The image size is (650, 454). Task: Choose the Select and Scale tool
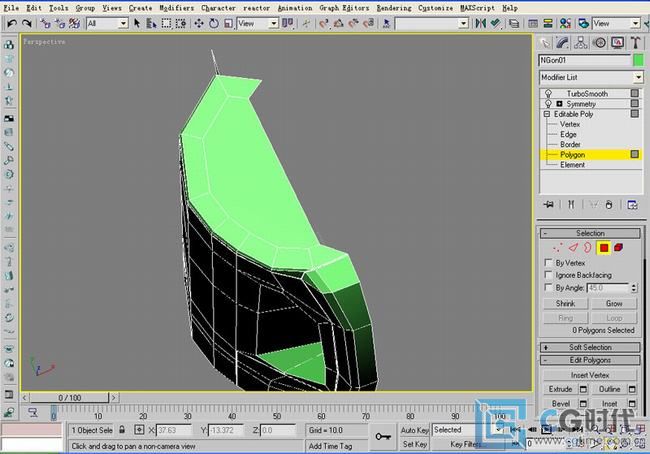(228, 24)
